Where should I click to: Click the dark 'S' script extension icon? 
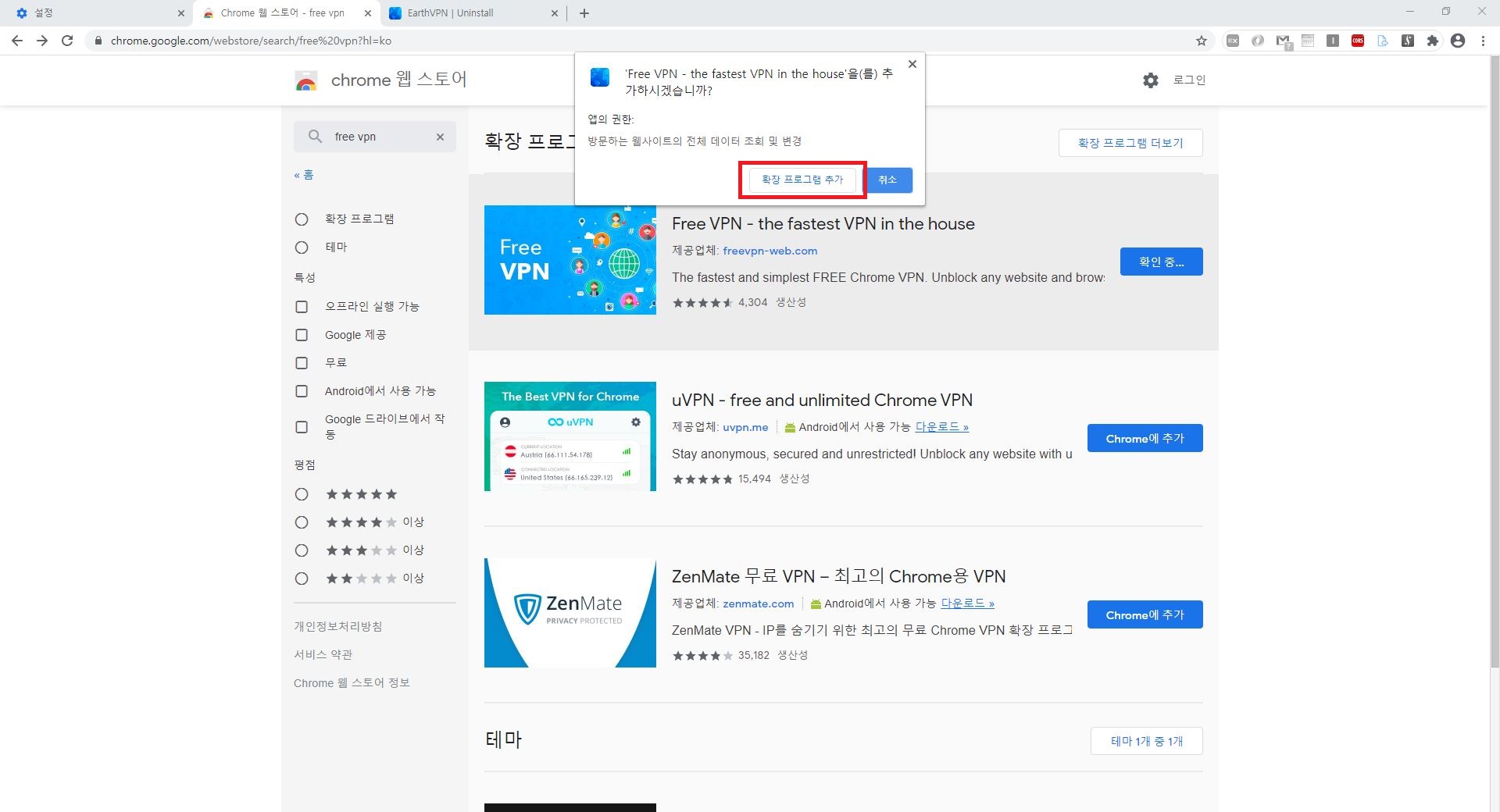[x=1408, y=41]
